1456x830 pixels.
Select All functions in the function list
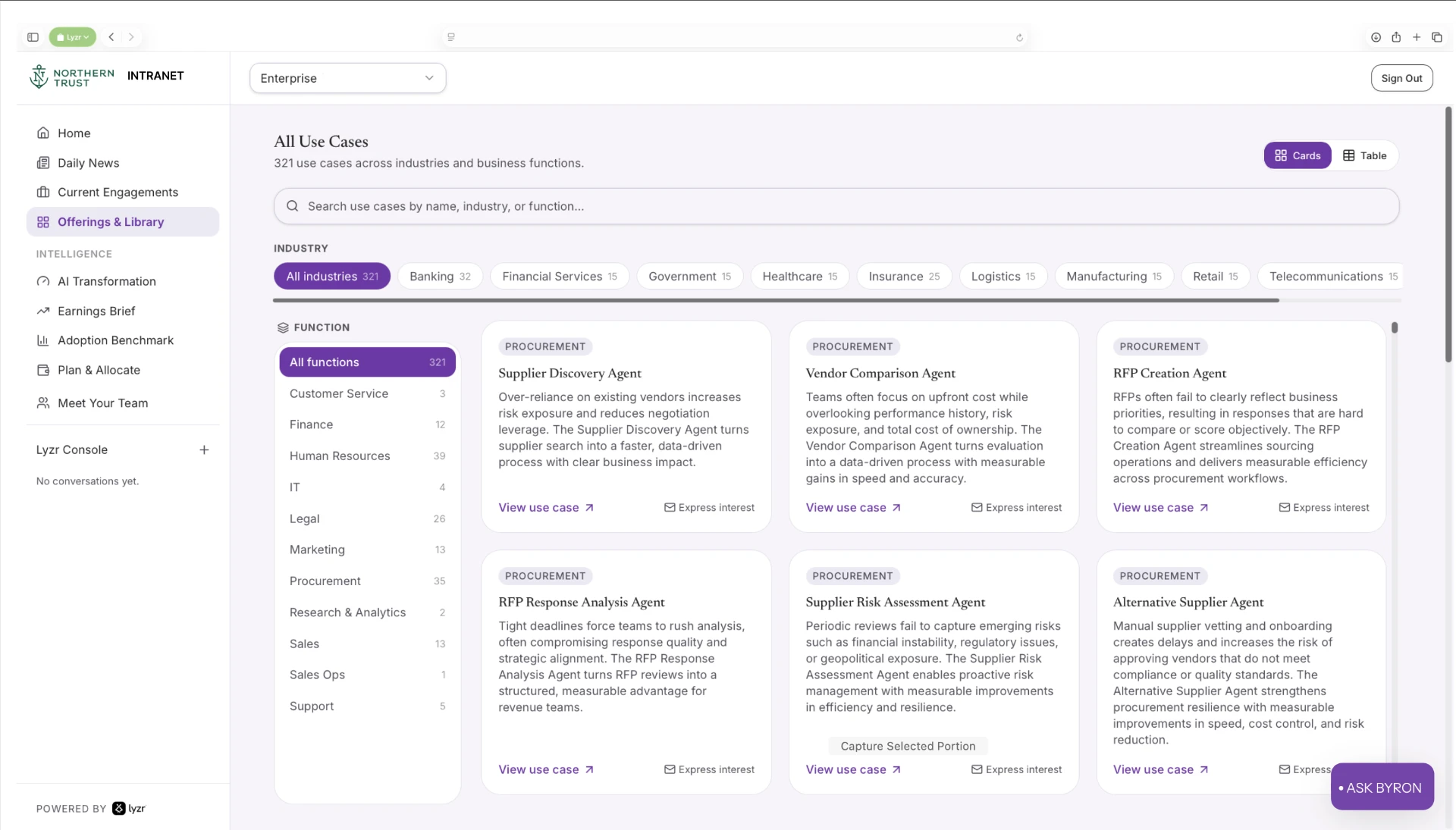click(x=368, y=362)
